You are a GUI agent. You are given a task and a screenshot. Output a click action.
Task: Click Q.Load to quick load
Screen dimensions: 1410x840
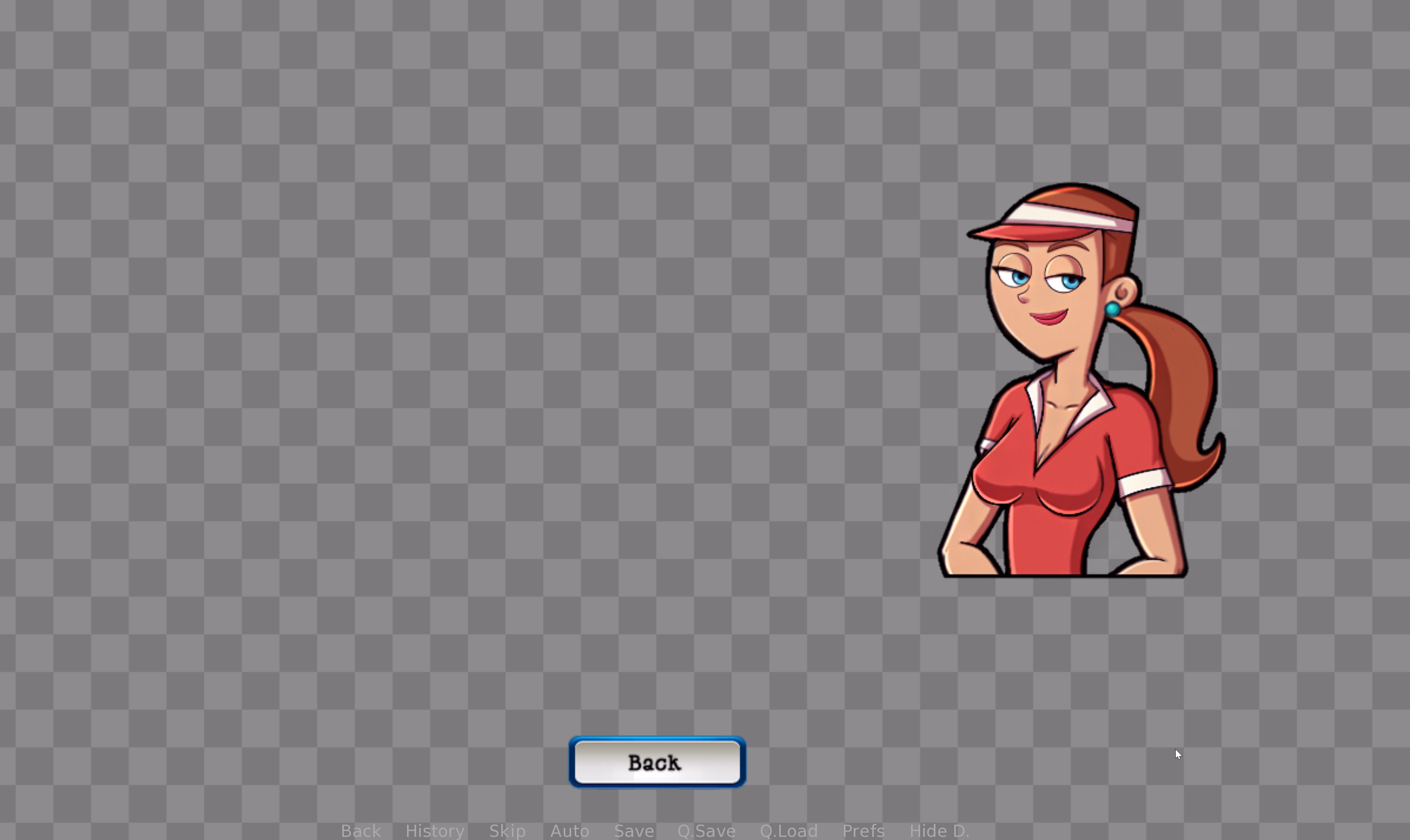click(789, 830)
